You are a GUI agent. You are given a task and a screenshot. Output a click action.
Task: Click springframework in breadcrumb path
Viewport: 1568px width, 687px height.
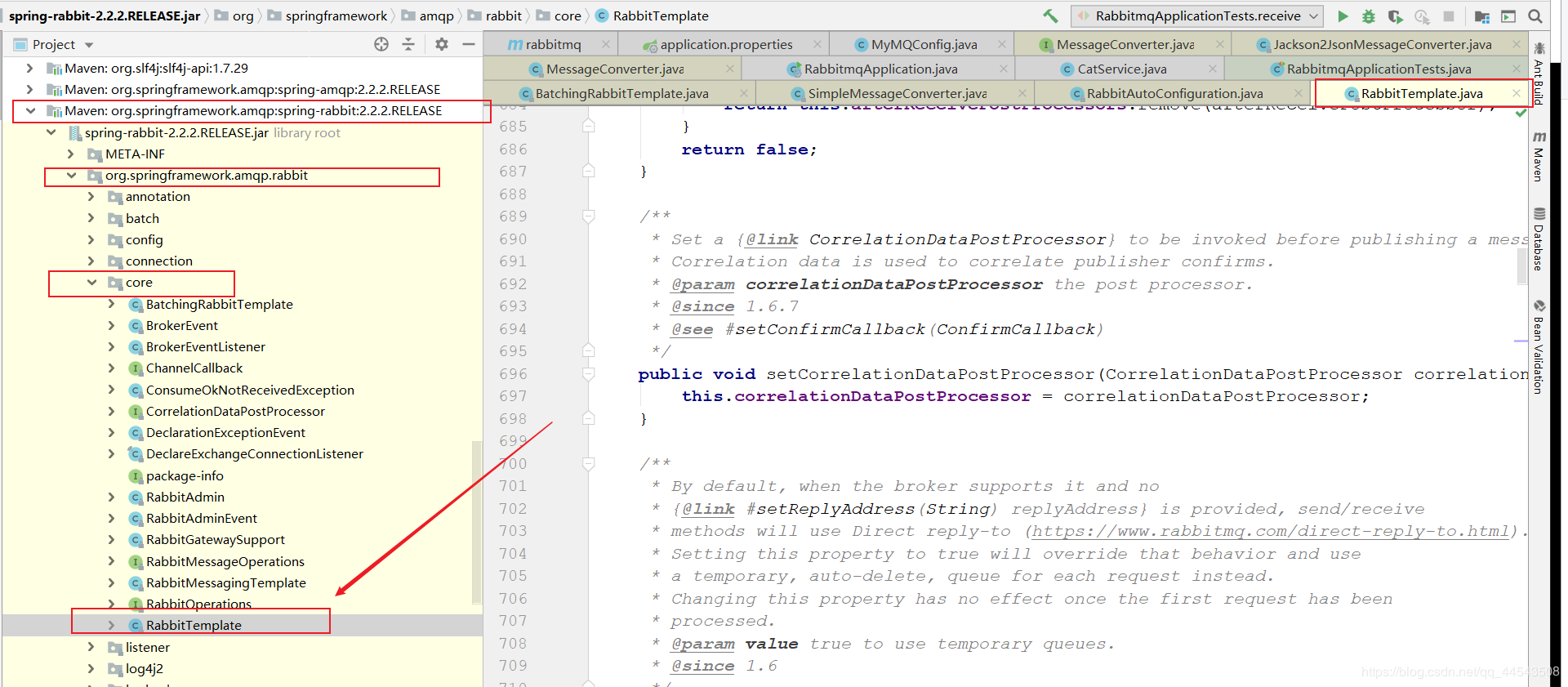pyautogui.click(x=336, y=16)
